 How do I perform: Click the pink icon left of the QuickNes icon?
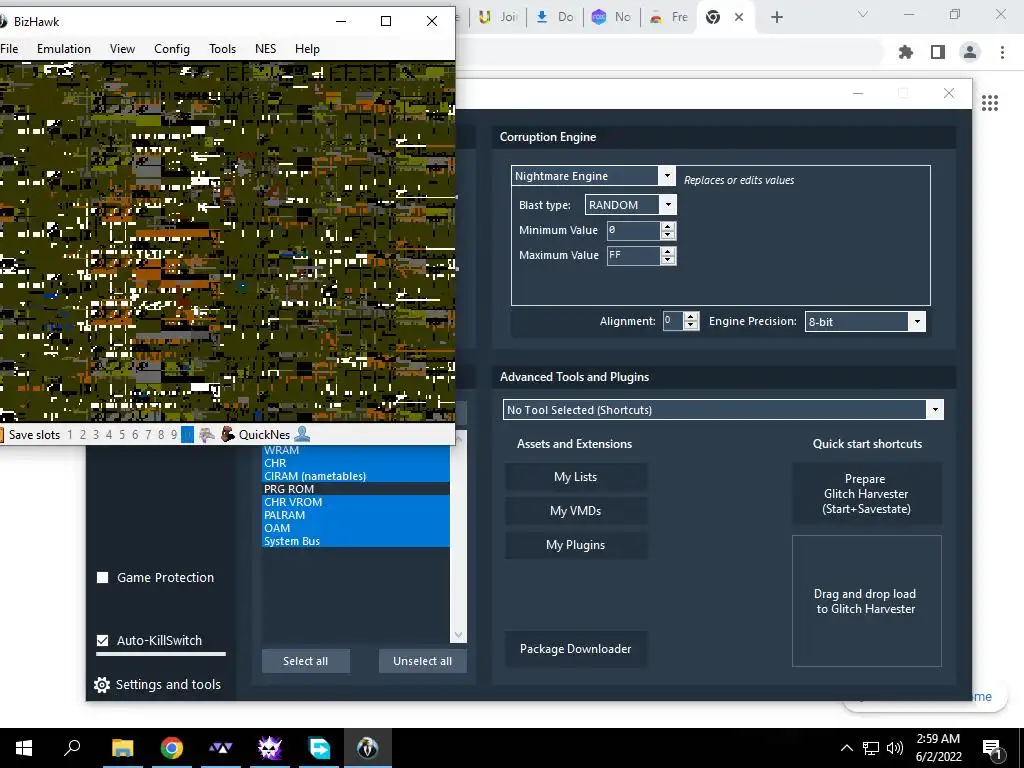tap(207, 434)
